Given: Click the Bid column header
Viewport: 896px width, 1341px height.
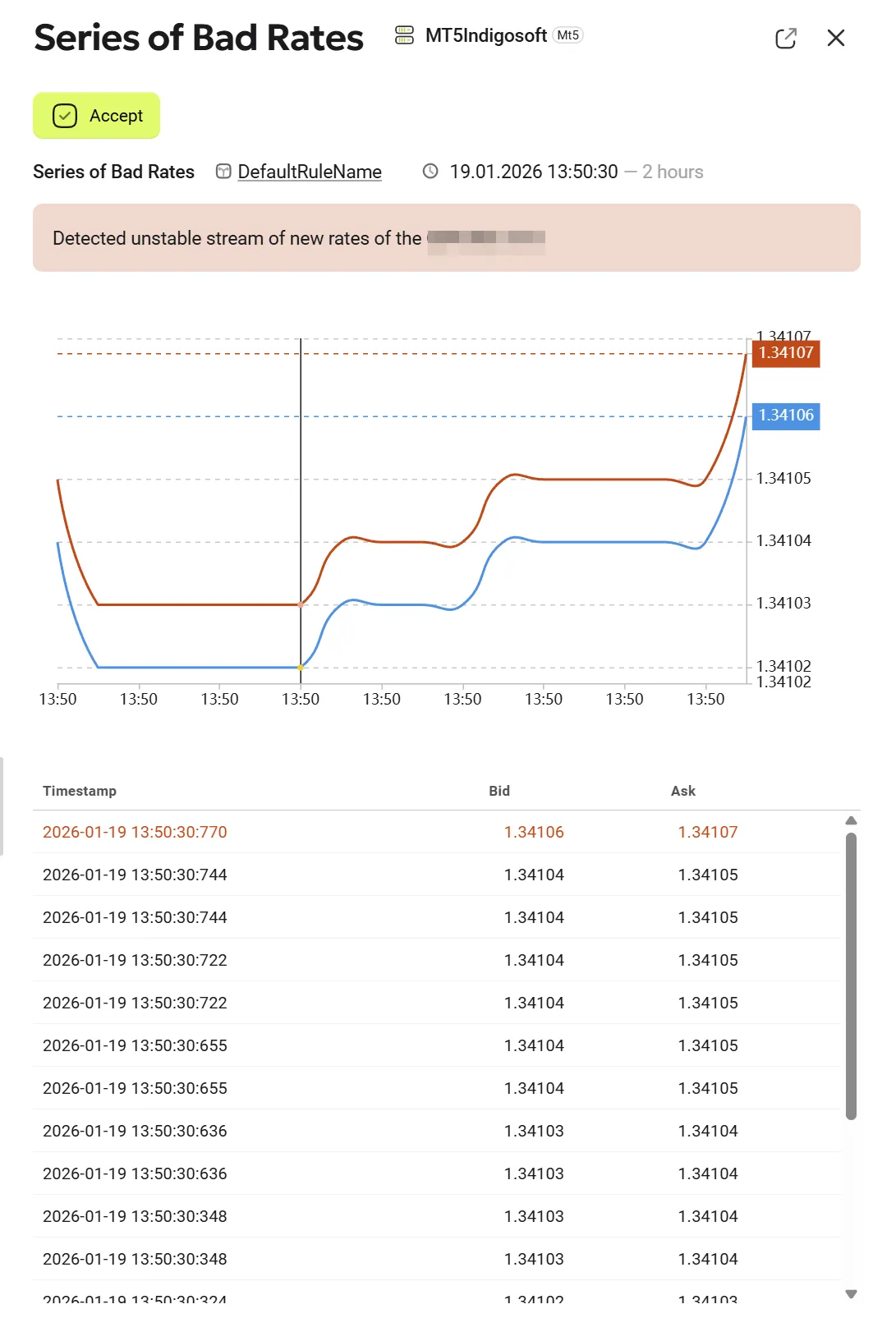Looking at the screenshot, I should click(x=499, y=791).
